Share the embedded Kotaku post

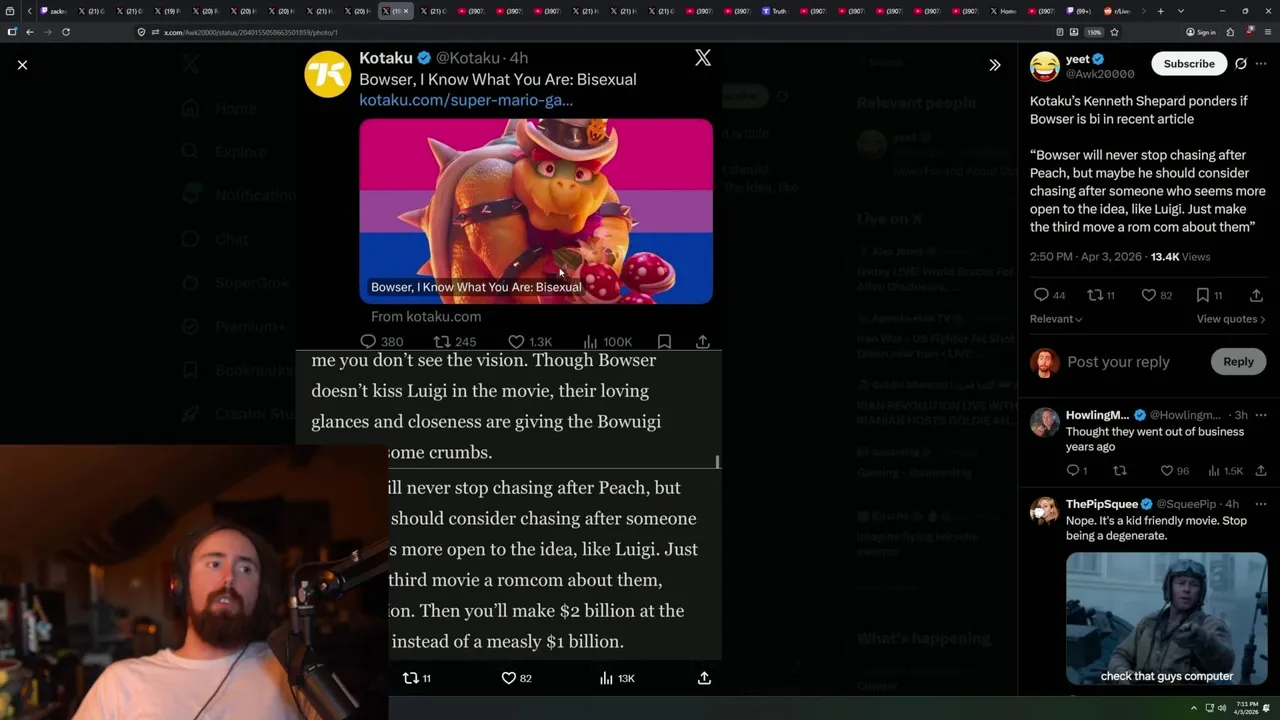click(703, 342)
